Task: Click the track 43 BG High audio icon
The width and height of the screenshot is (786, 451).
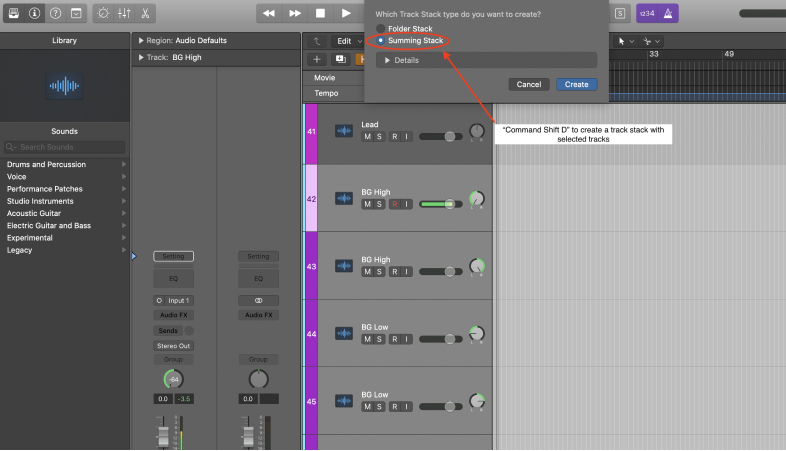Action: pyautogui.click(x=344, y=266)
